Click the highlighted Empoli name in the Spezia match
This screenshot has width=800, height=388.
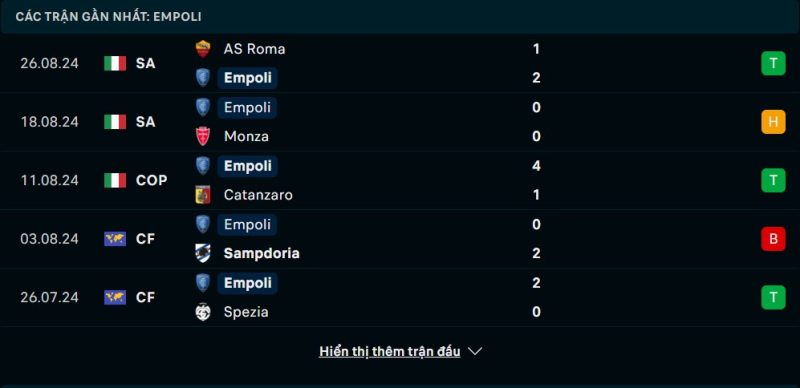click(x=247, y=283)
